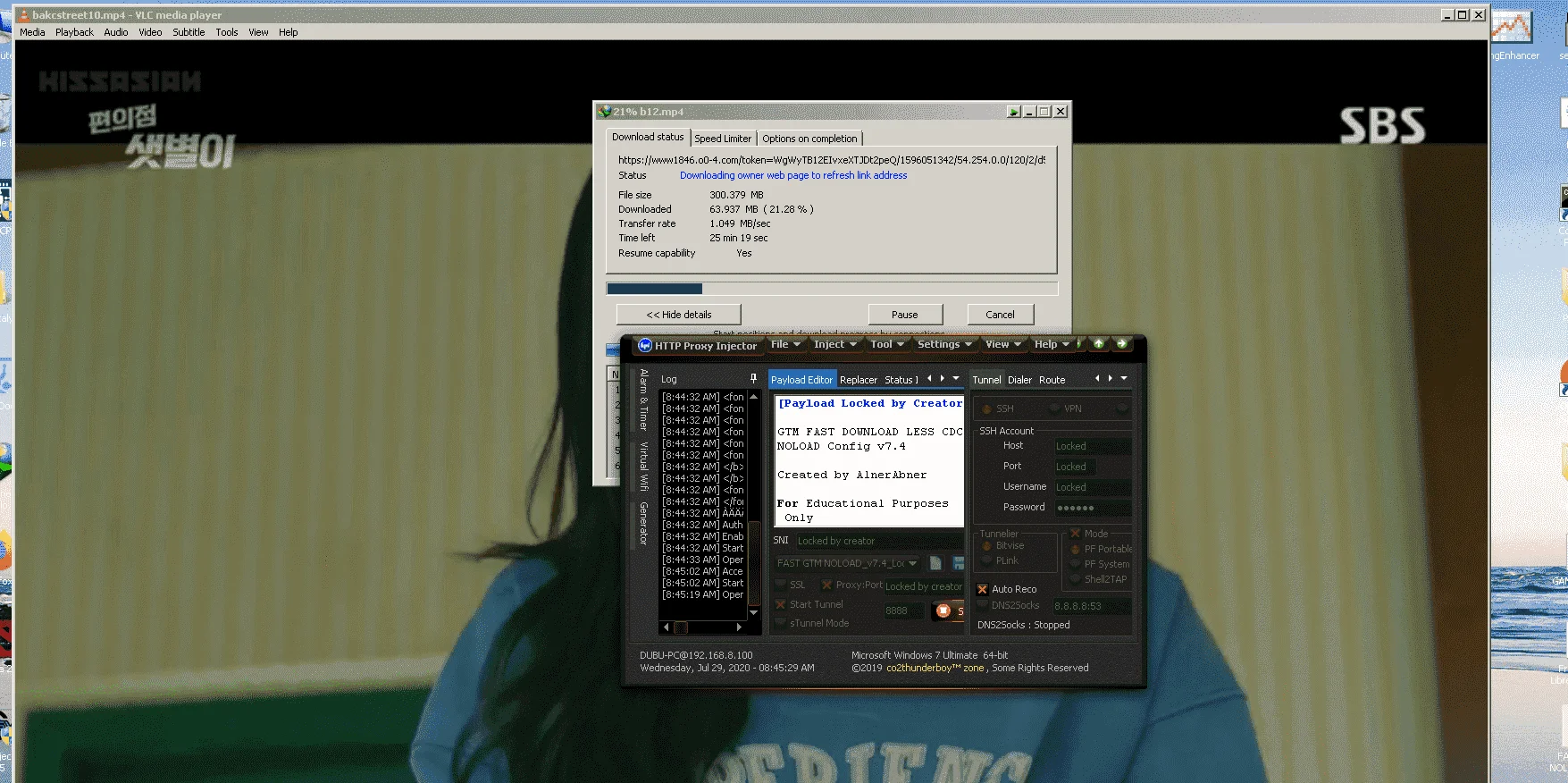Open the Generator side panel

[x=643, y=524]
